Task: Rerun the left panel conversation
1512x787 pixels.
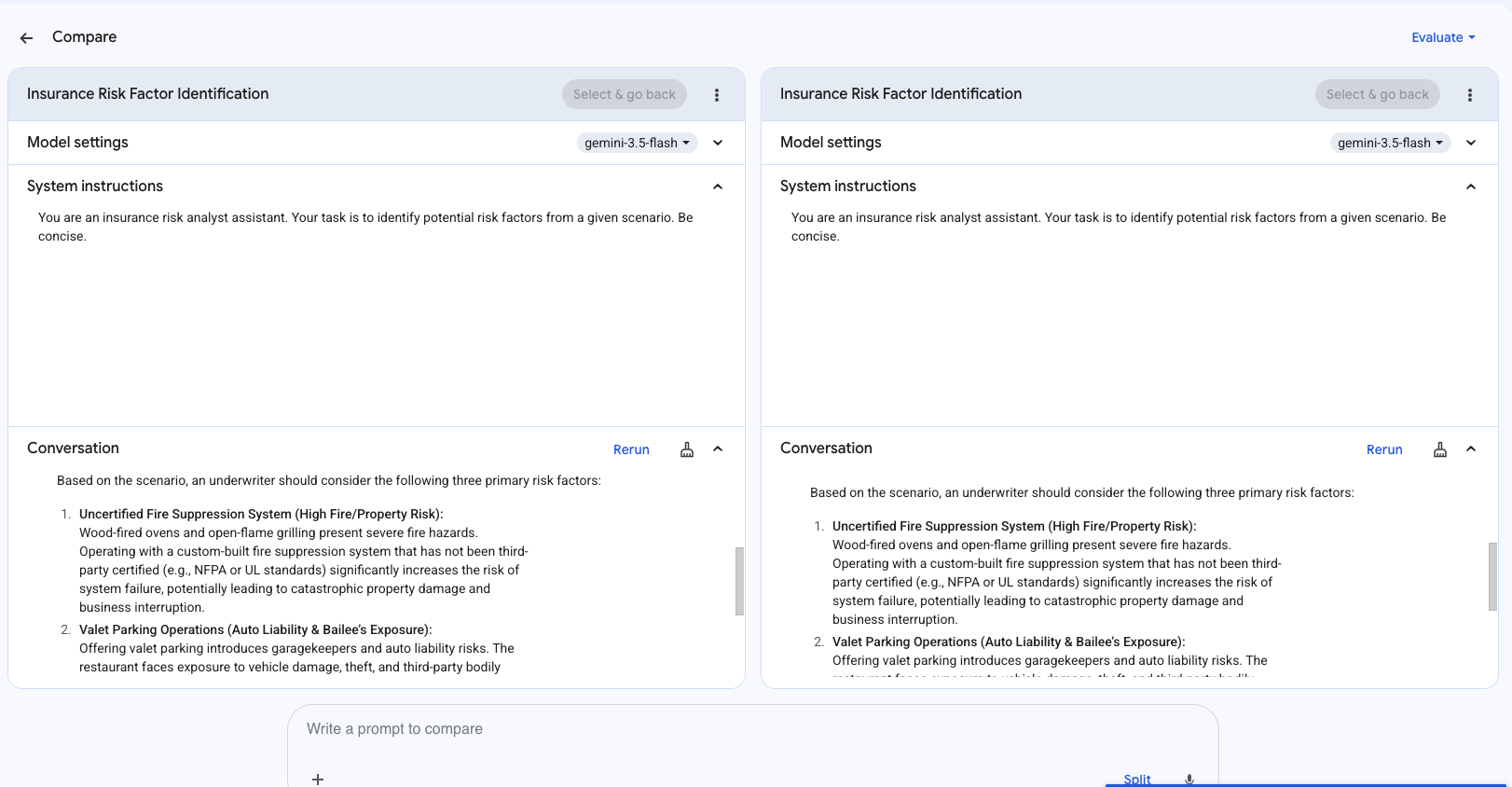Action: coord(631,449)
